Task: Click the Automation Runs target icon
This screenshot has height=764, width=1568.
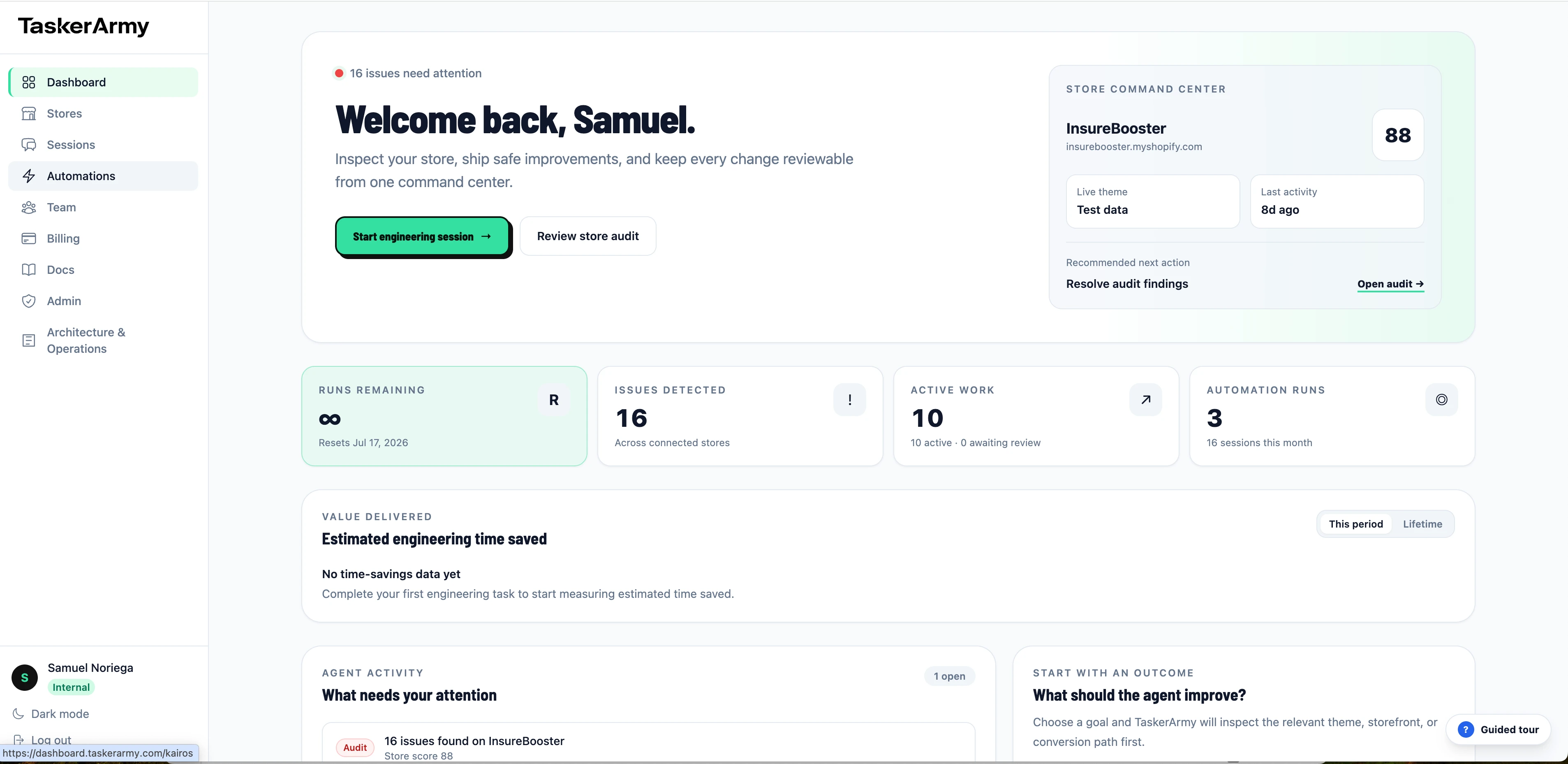Action: 1441,400
